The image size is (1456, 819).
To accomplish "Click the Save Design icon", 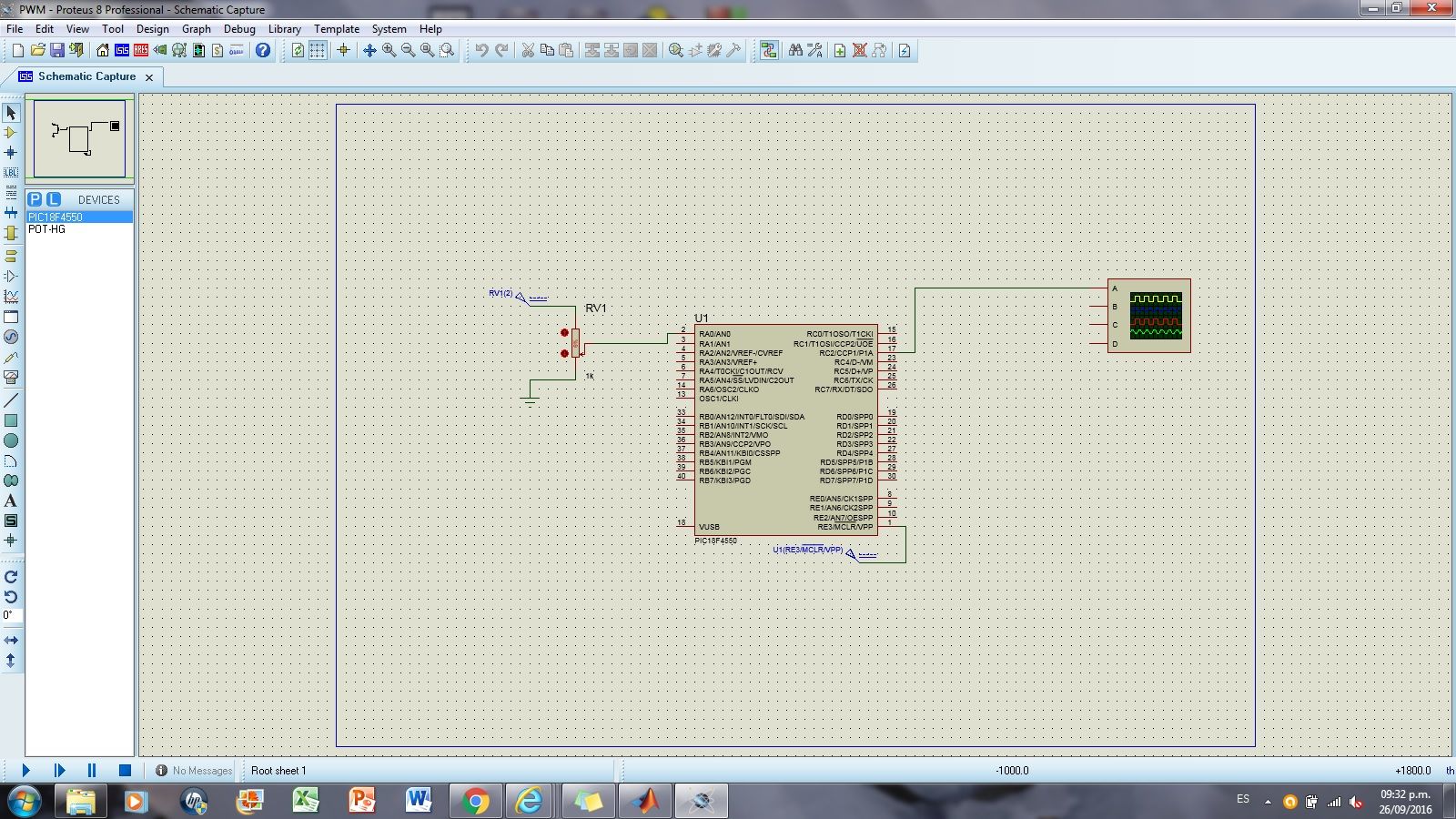I will 56,51.
